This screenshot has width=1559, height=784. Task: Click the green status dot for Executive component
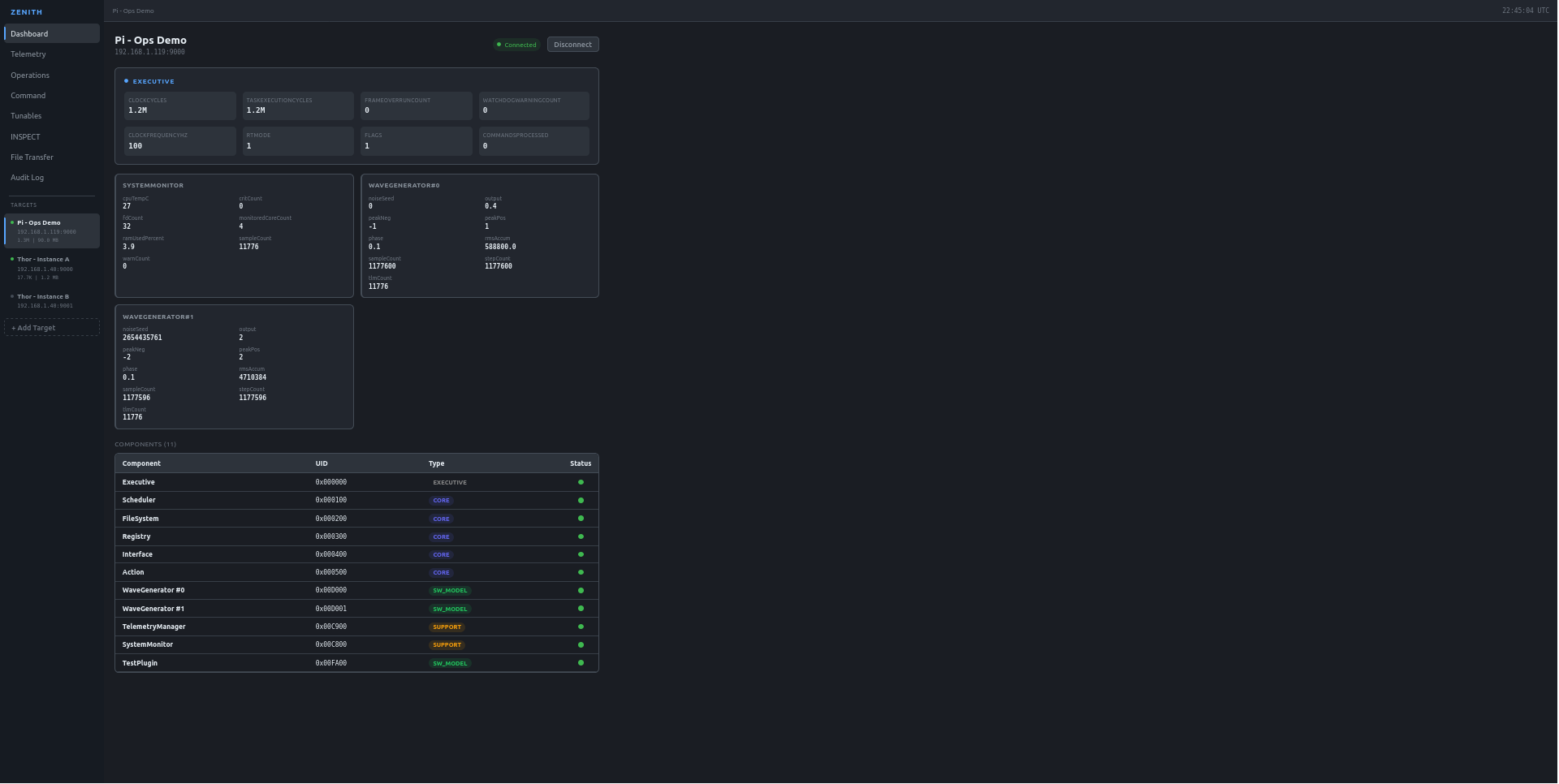pos(580,482)
